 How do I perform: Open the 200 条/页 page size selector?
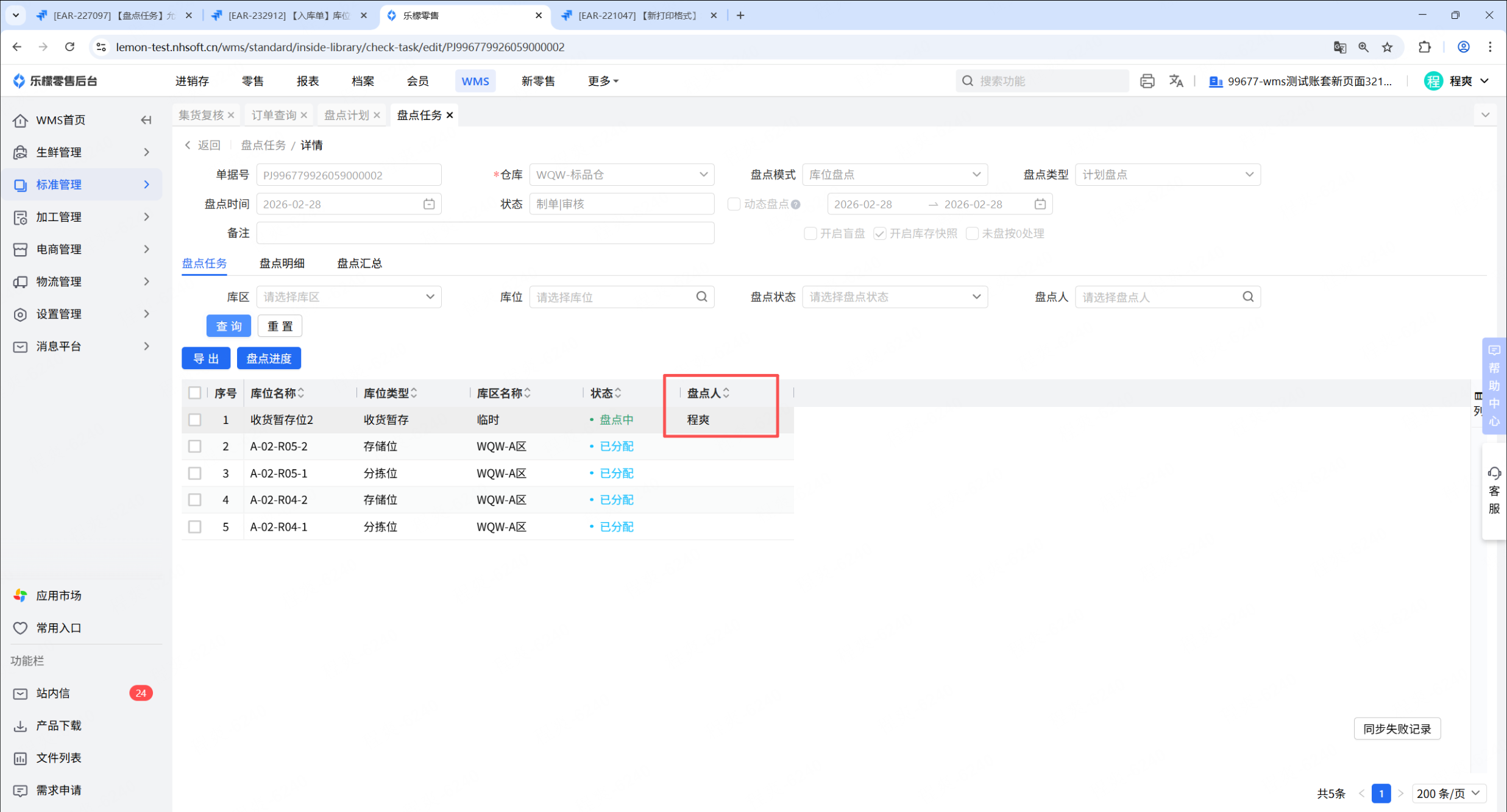click(x=1448, y=793)
